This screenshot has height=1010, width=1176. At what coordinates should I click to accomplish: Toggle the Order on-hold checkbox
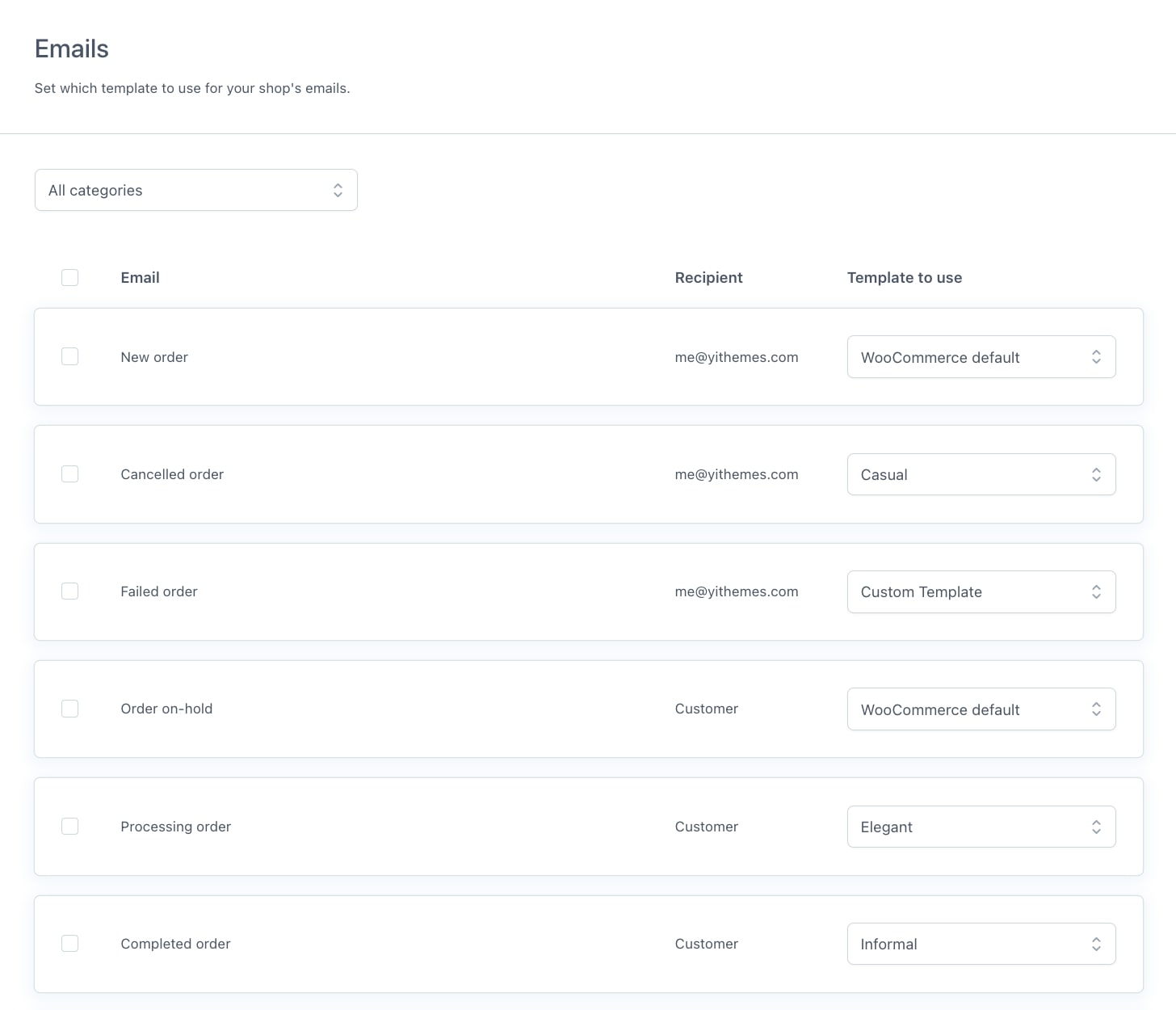(x=70, y=709)
